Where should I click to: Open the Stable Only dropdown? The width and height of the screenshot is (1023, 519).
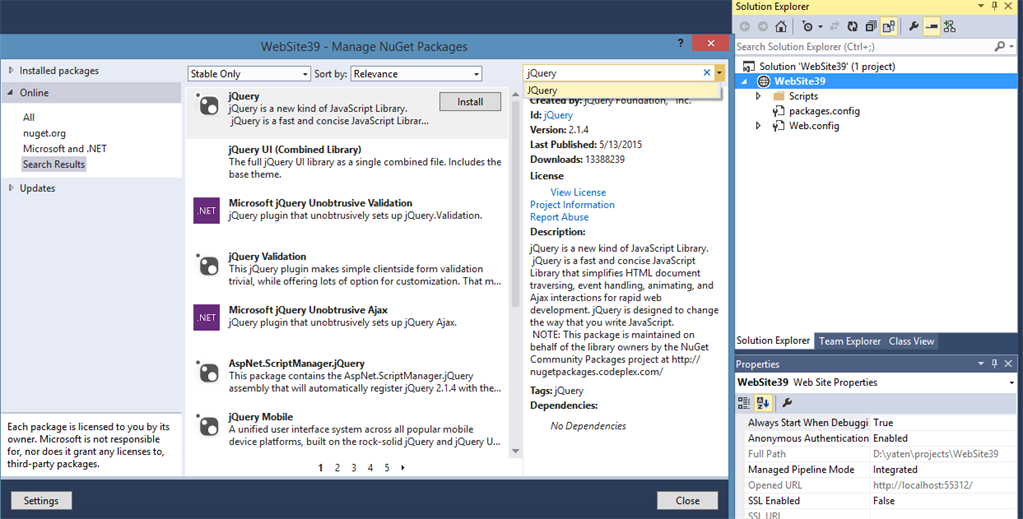[249, 74]
